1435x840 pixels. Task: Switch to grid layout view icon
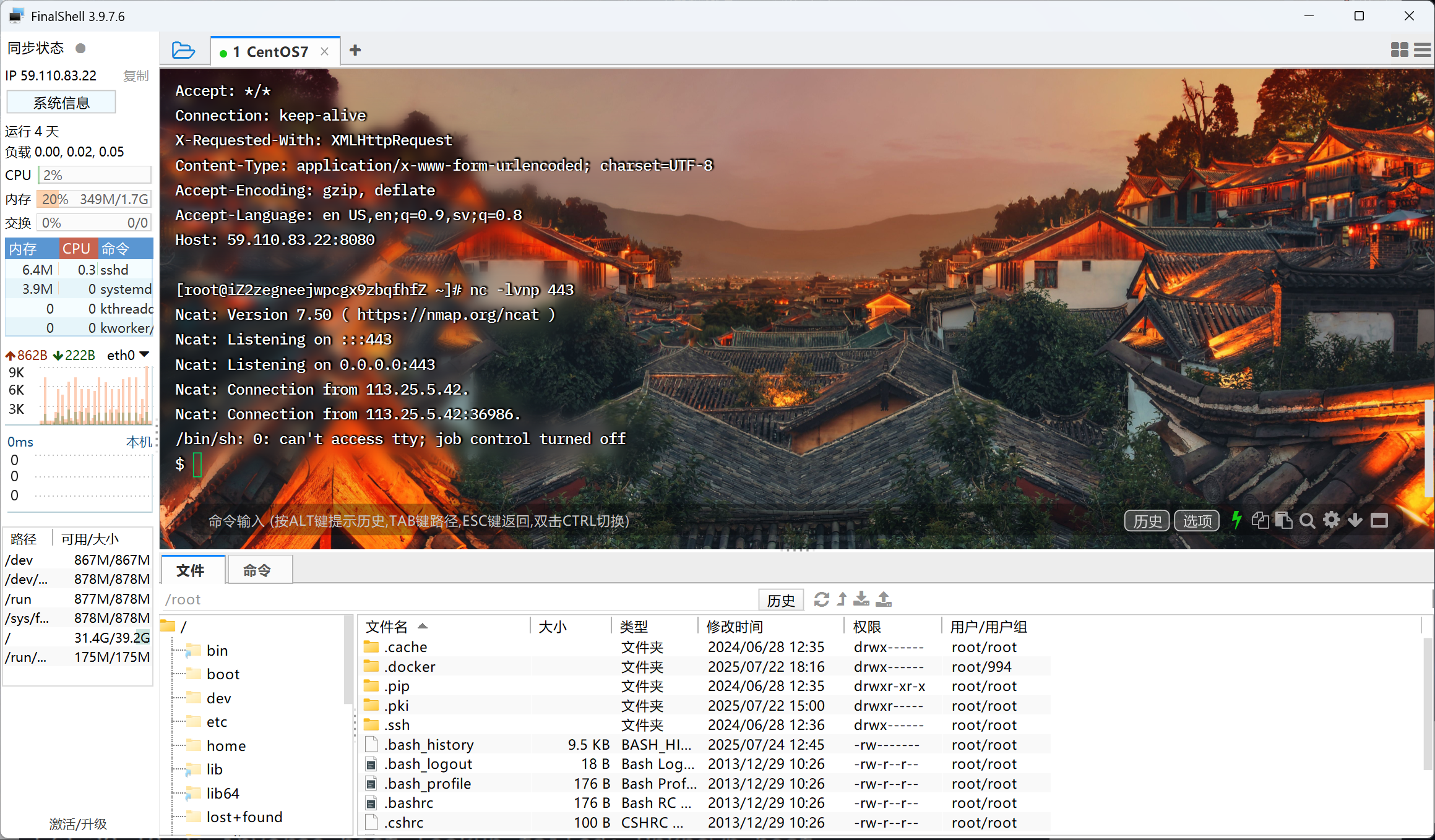[x=1399, y=50]
